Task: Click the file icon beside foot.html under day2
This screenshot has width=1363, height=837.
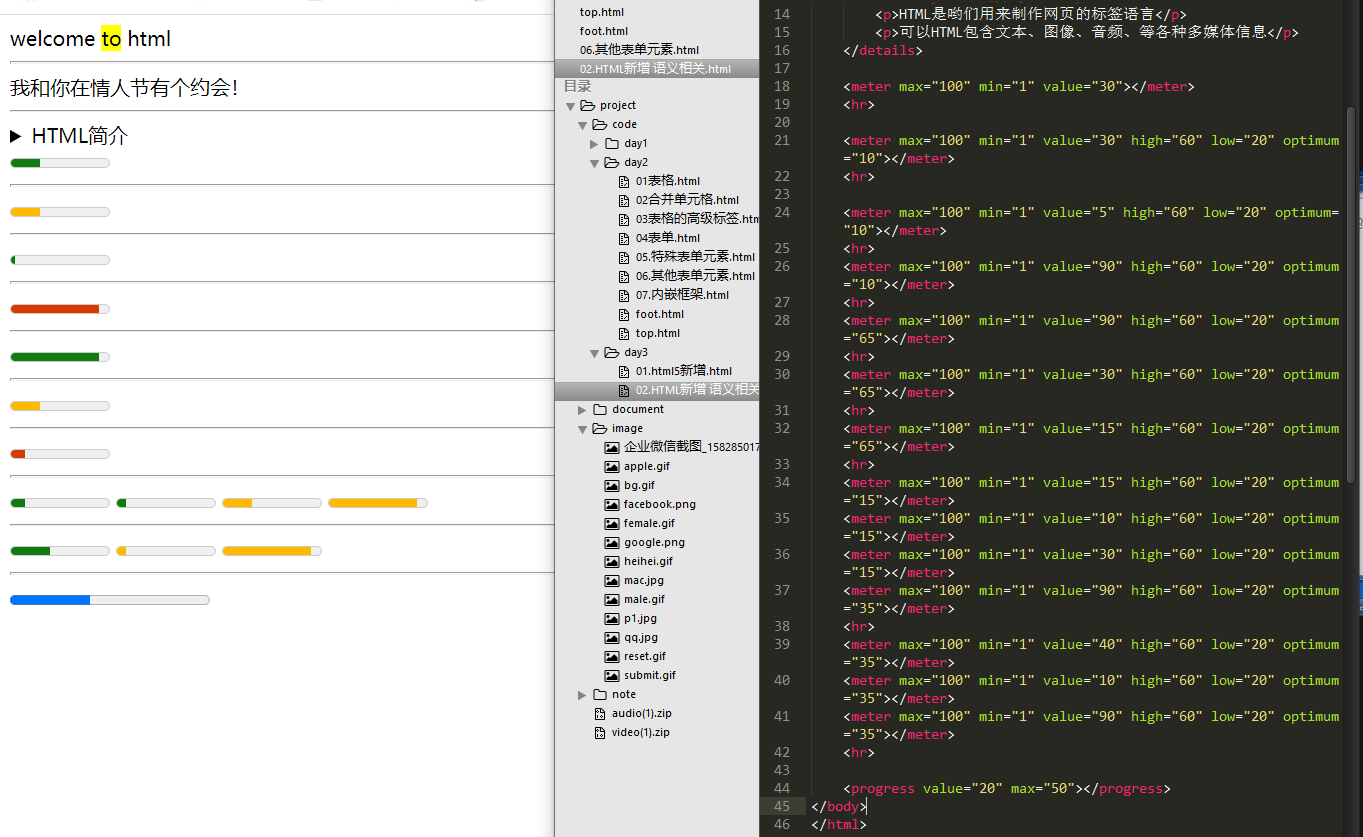Action: 624,314
